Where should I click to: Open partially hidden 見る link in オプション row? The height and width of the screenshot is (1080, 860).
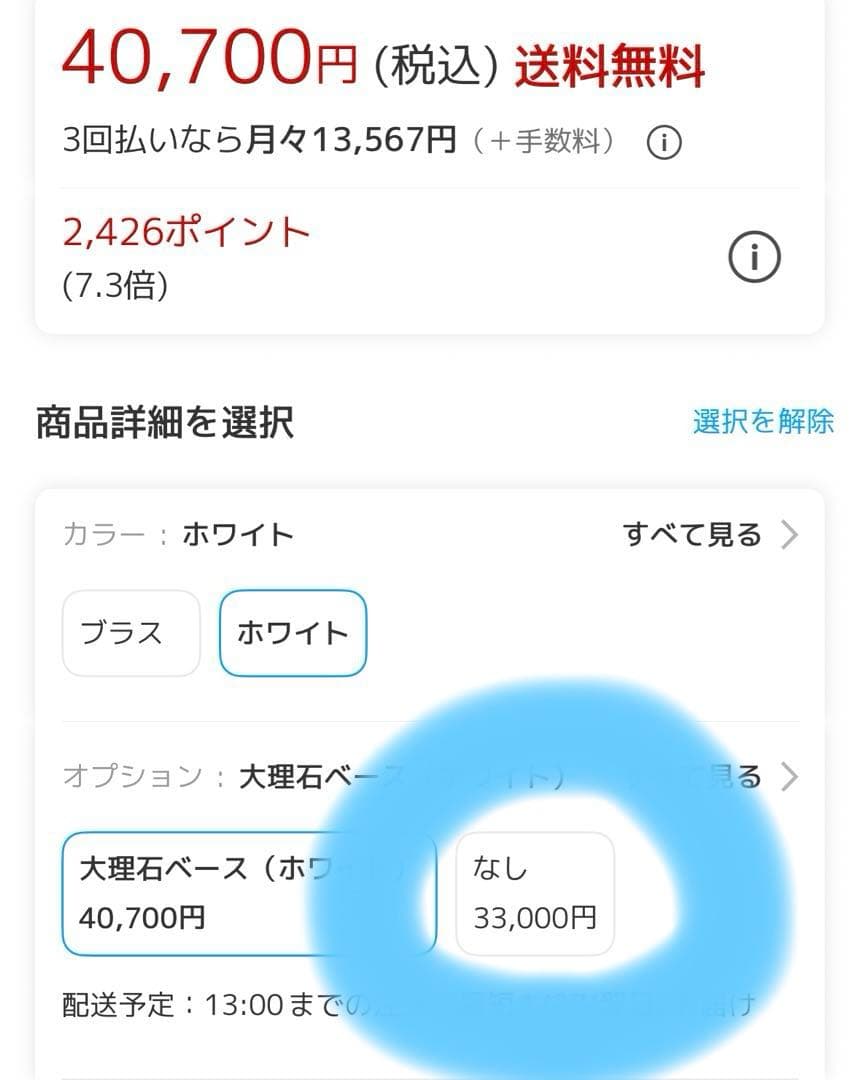point(738,777)
